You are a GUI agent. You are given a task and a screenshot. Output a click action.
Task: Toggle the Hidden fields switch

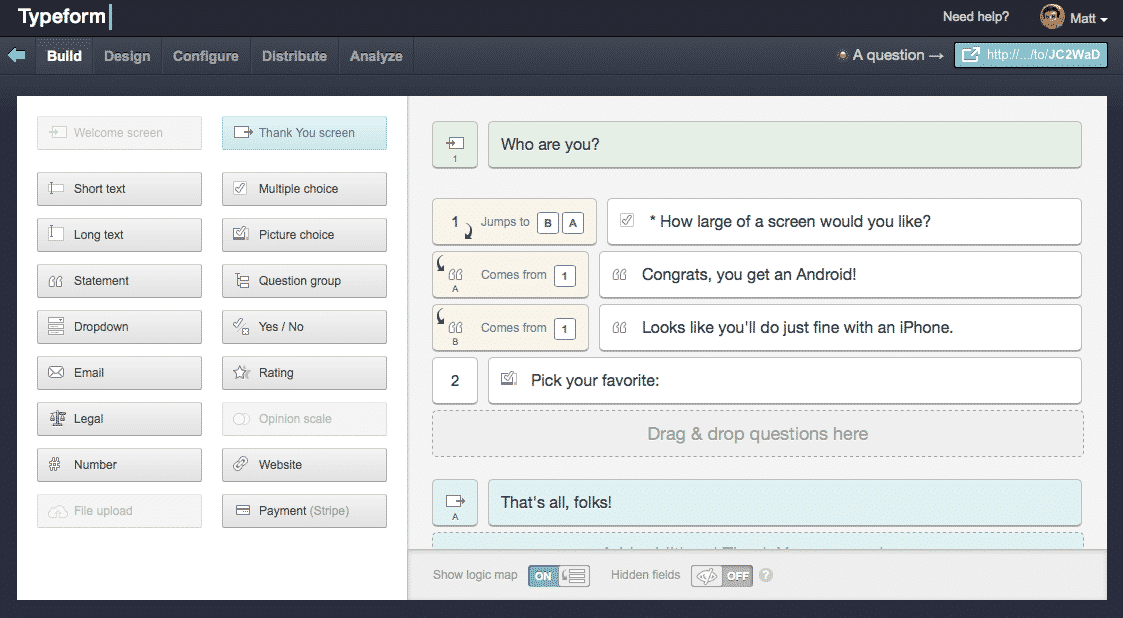pos(721,575)
